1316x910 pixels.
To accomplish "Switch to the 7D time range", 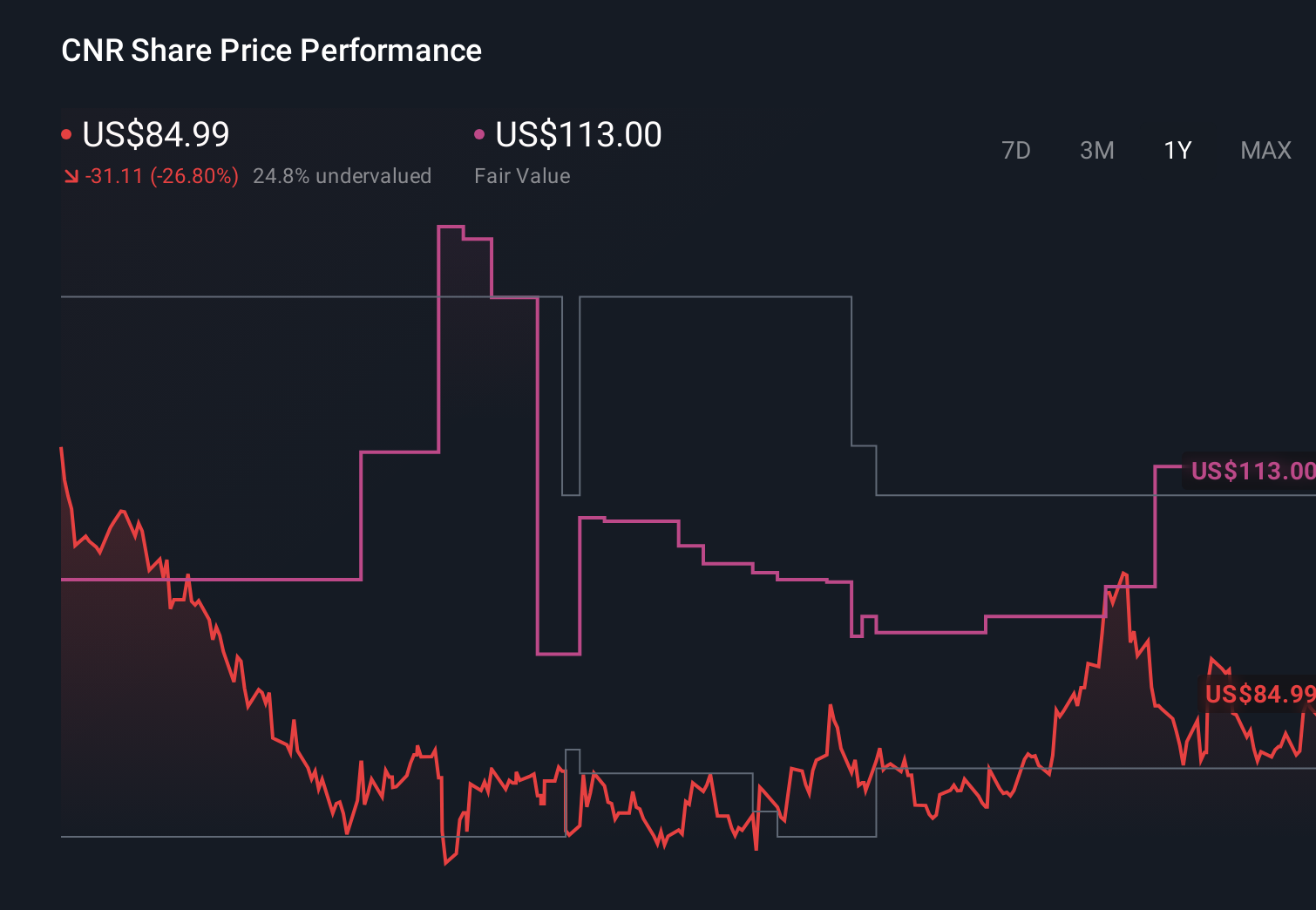I will click(1016, 150).
